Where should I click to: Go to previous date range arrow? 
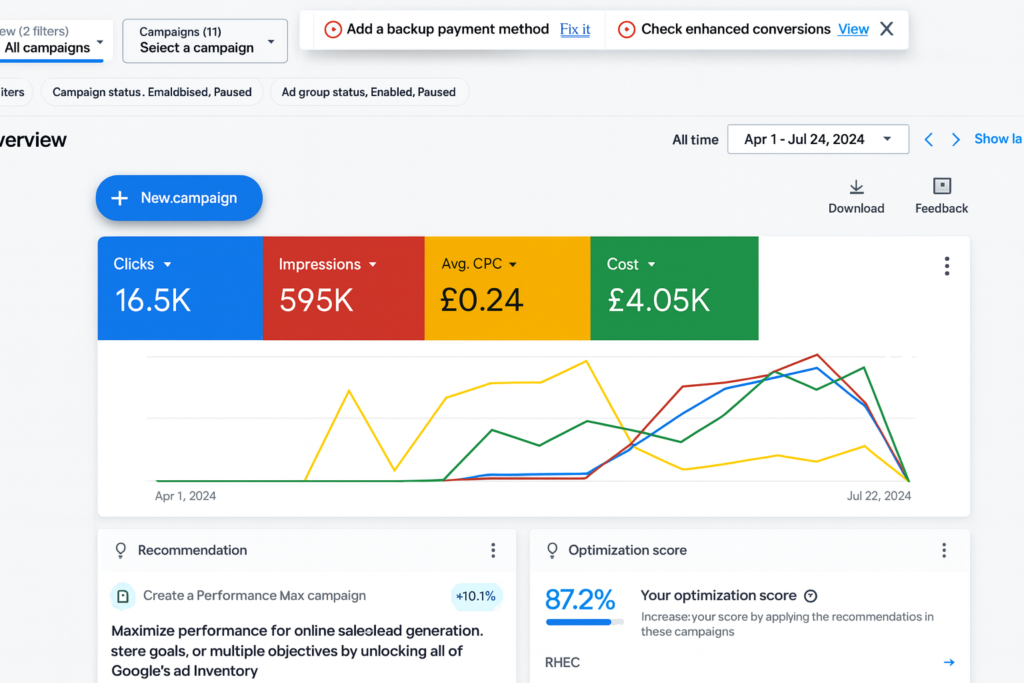click(929, 139)
